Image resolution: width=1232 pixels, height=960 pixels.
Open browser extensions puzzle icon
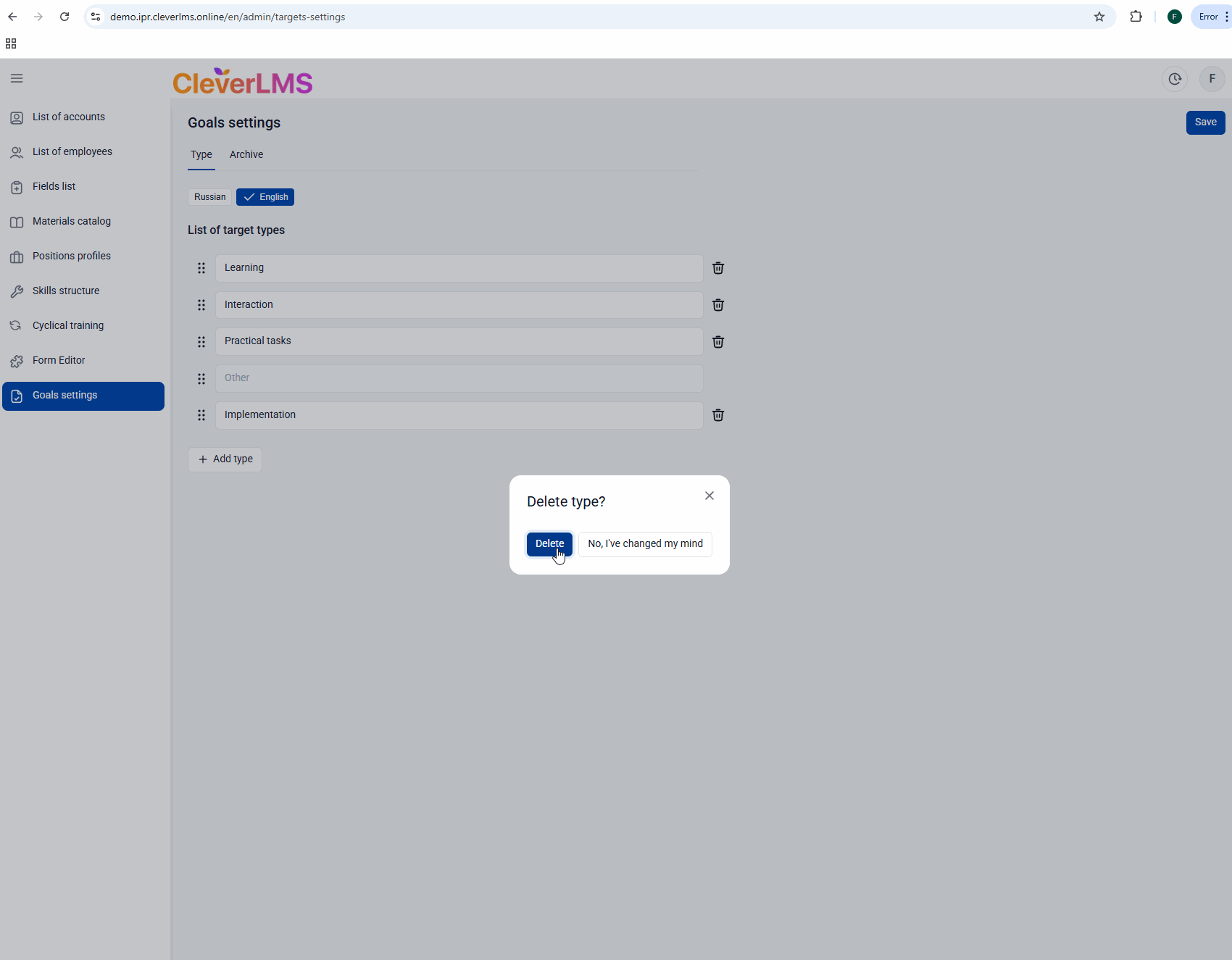[1136, 17]
